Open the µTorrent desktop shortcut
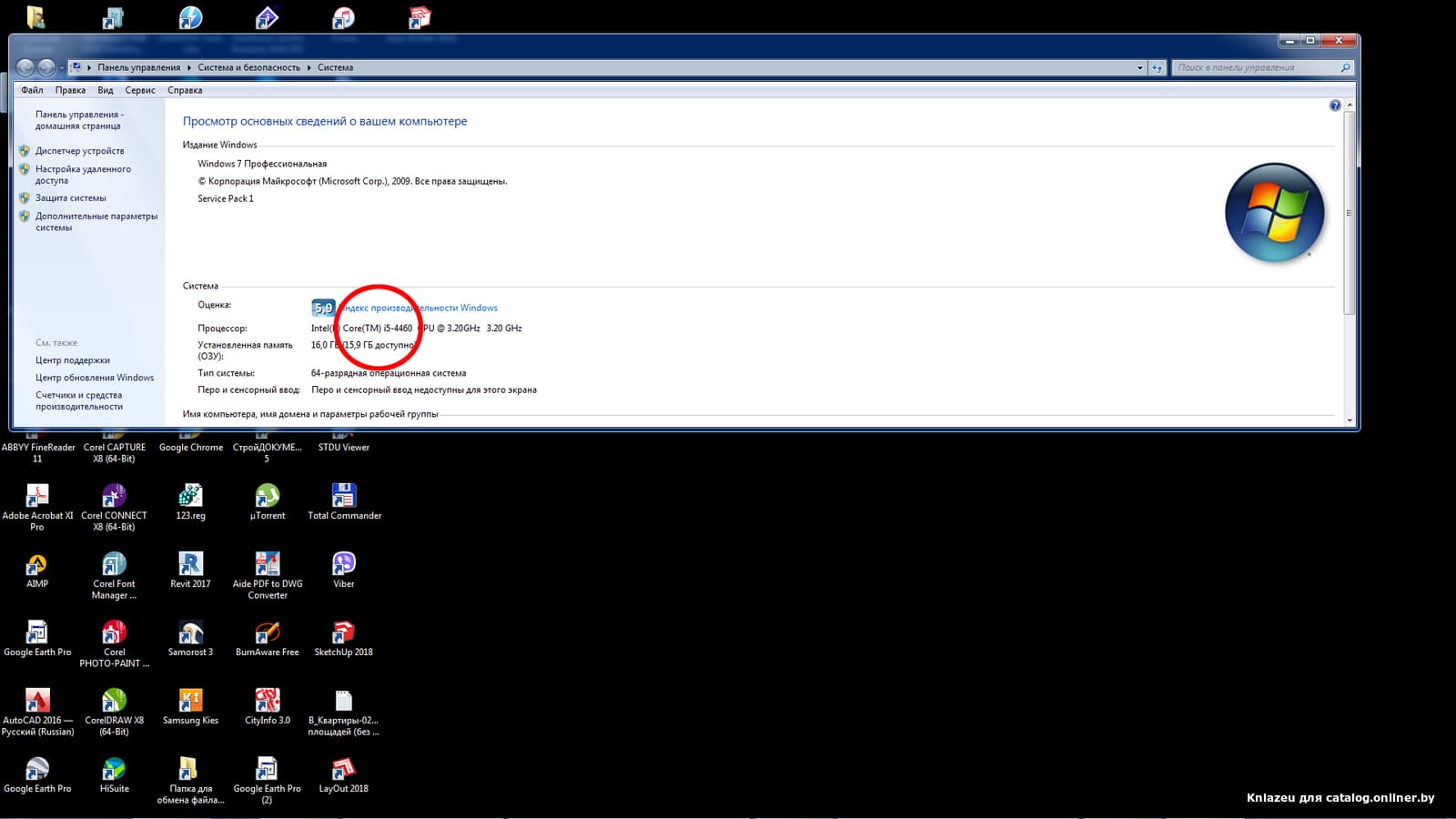Screen dimensions: 1456x819 [267, 501]
